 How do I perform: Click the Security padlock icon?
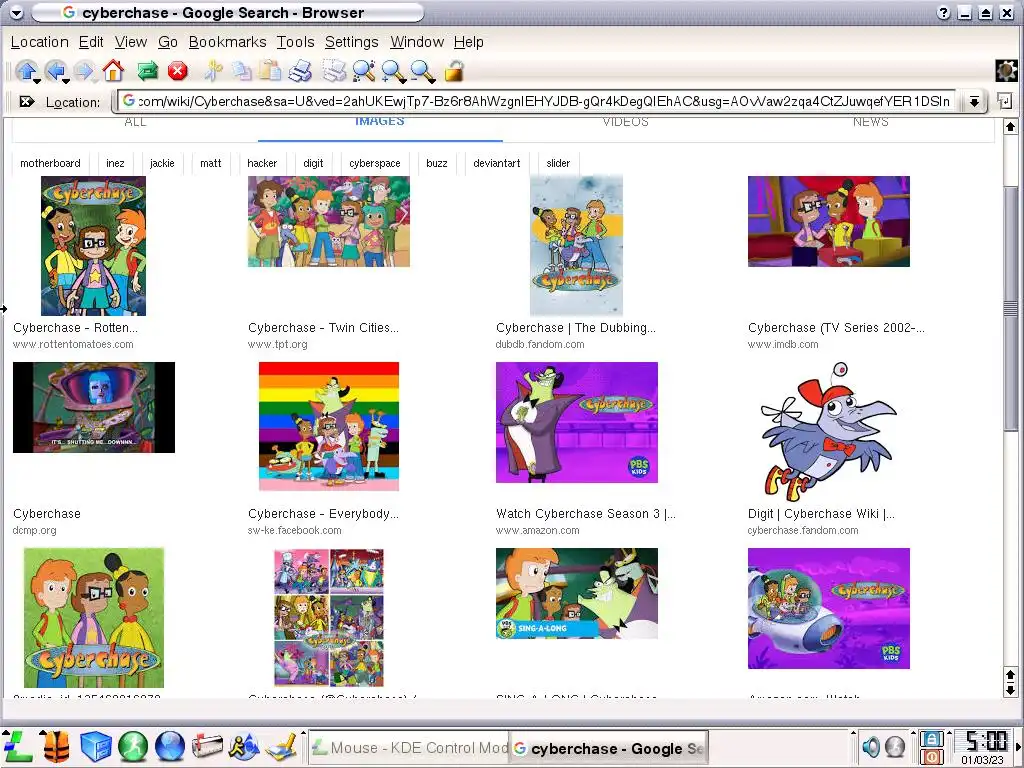click(x=454, y=70)
